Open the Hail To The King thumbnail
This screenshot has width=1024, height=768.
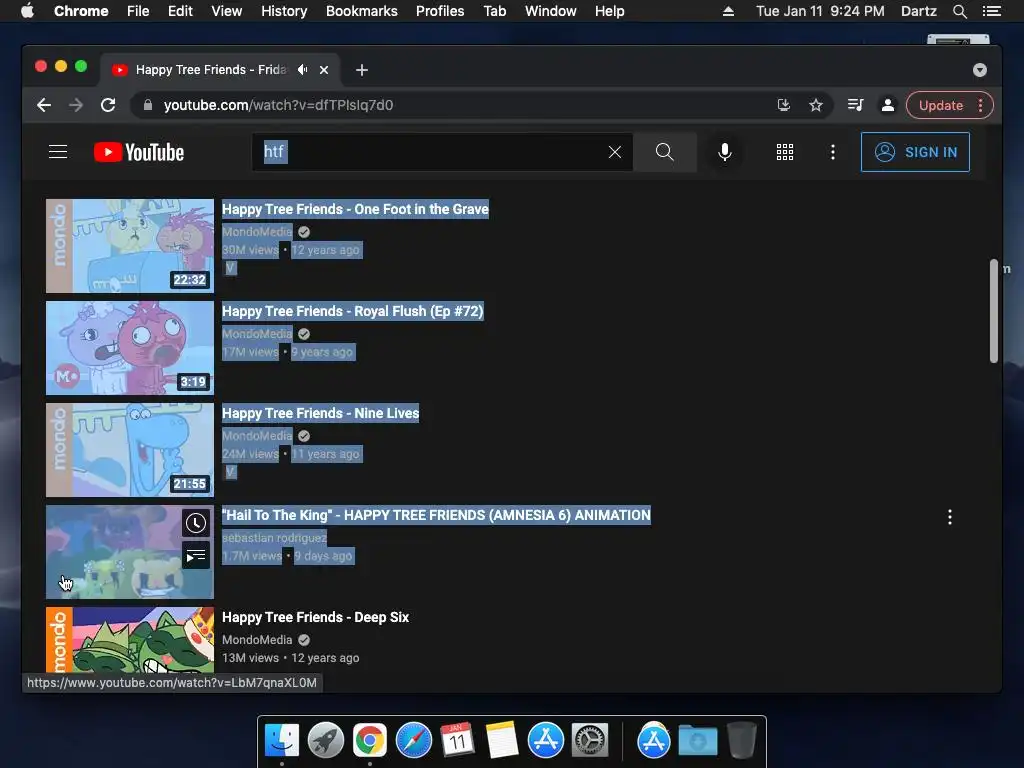[130, 552]
